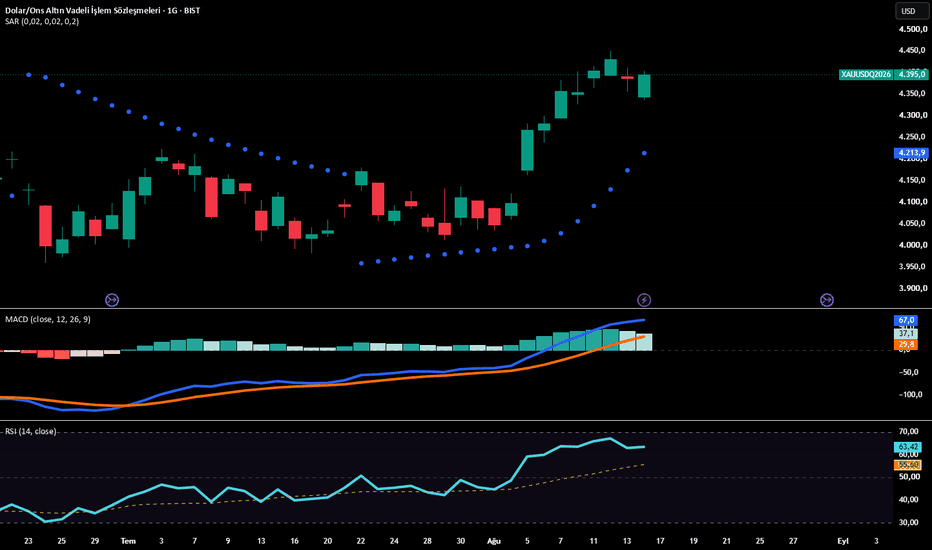
Task: Select the MACD (close, 12, 26, 9) legend
Action: point(48,319)
